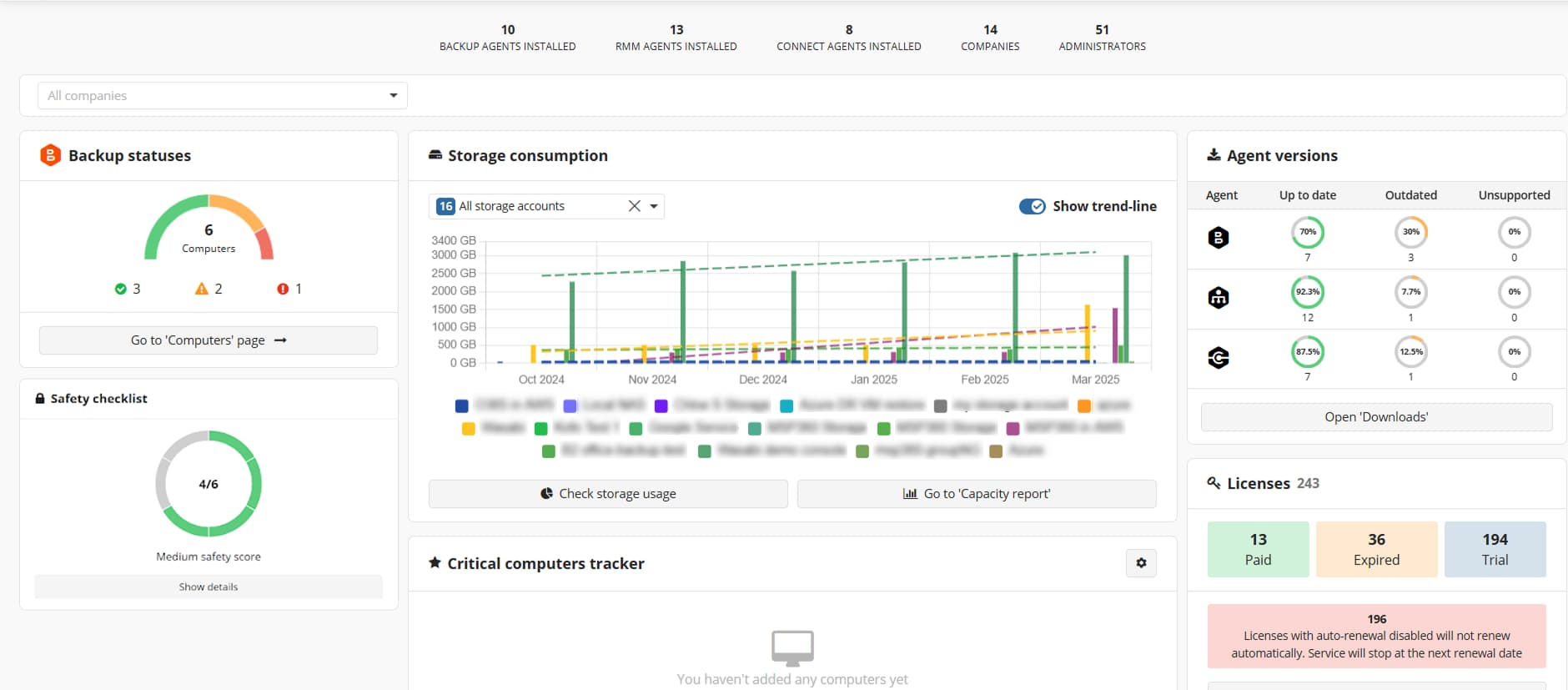Screen dimensions: 1568x690
Task: Toggle the Show trend-line switch
Action: [x=1032, y=206]
